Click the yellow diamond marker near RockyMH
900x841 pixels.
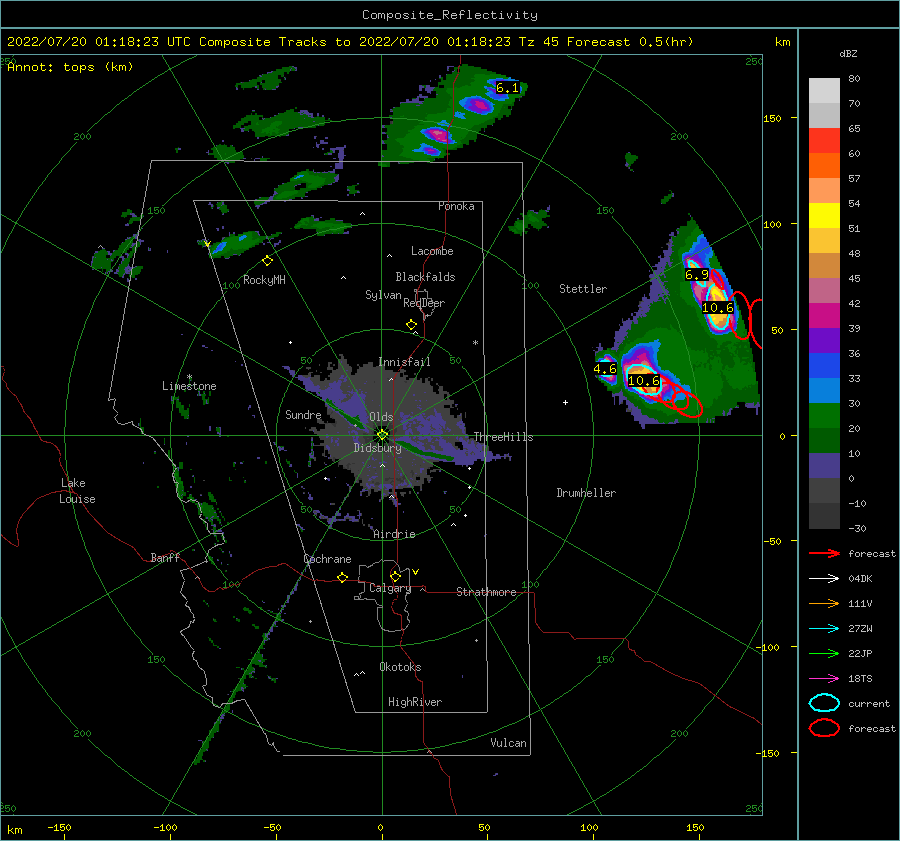tap(267, 261)
